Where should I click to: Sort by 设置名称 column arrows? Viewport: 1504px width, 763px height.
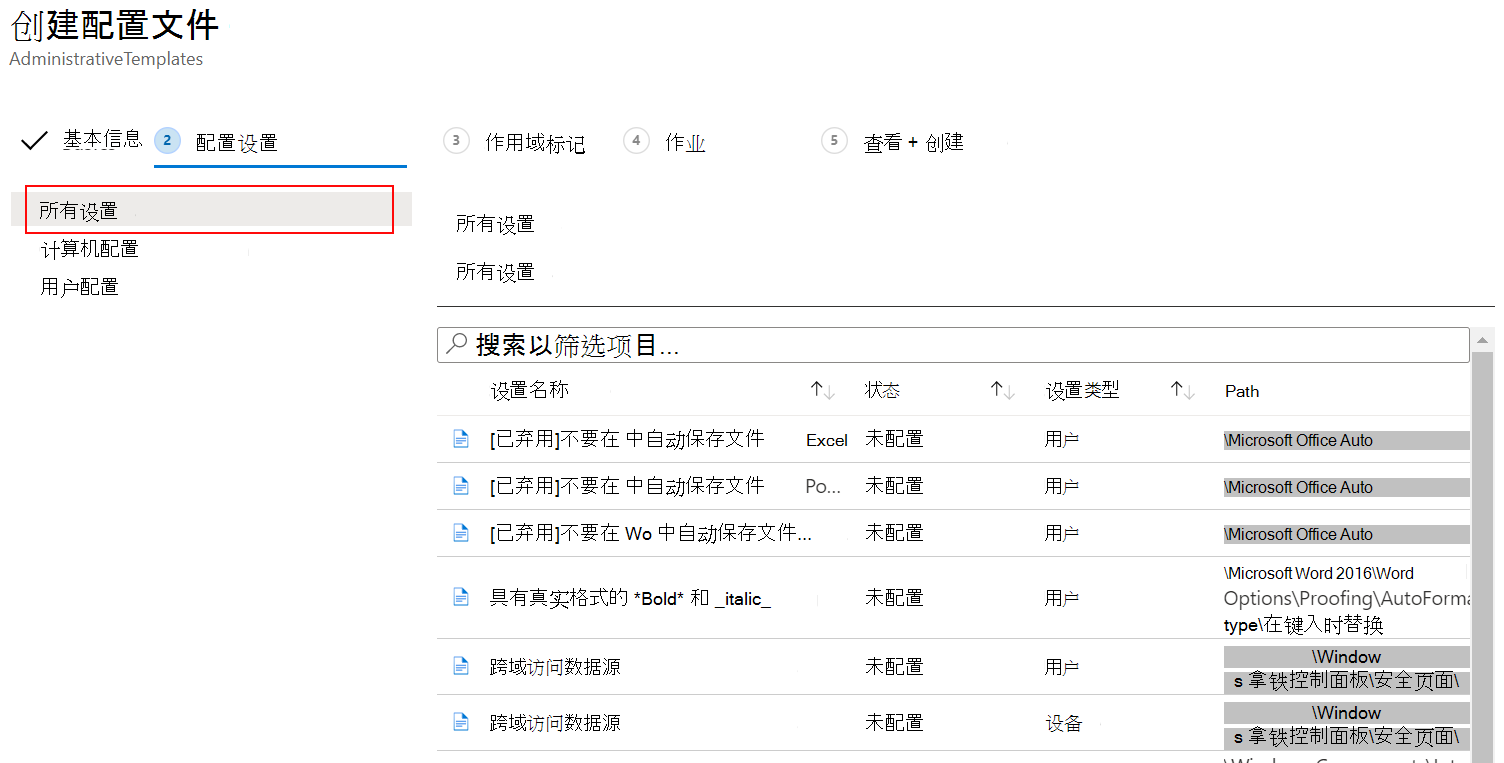tap(823, 391)
